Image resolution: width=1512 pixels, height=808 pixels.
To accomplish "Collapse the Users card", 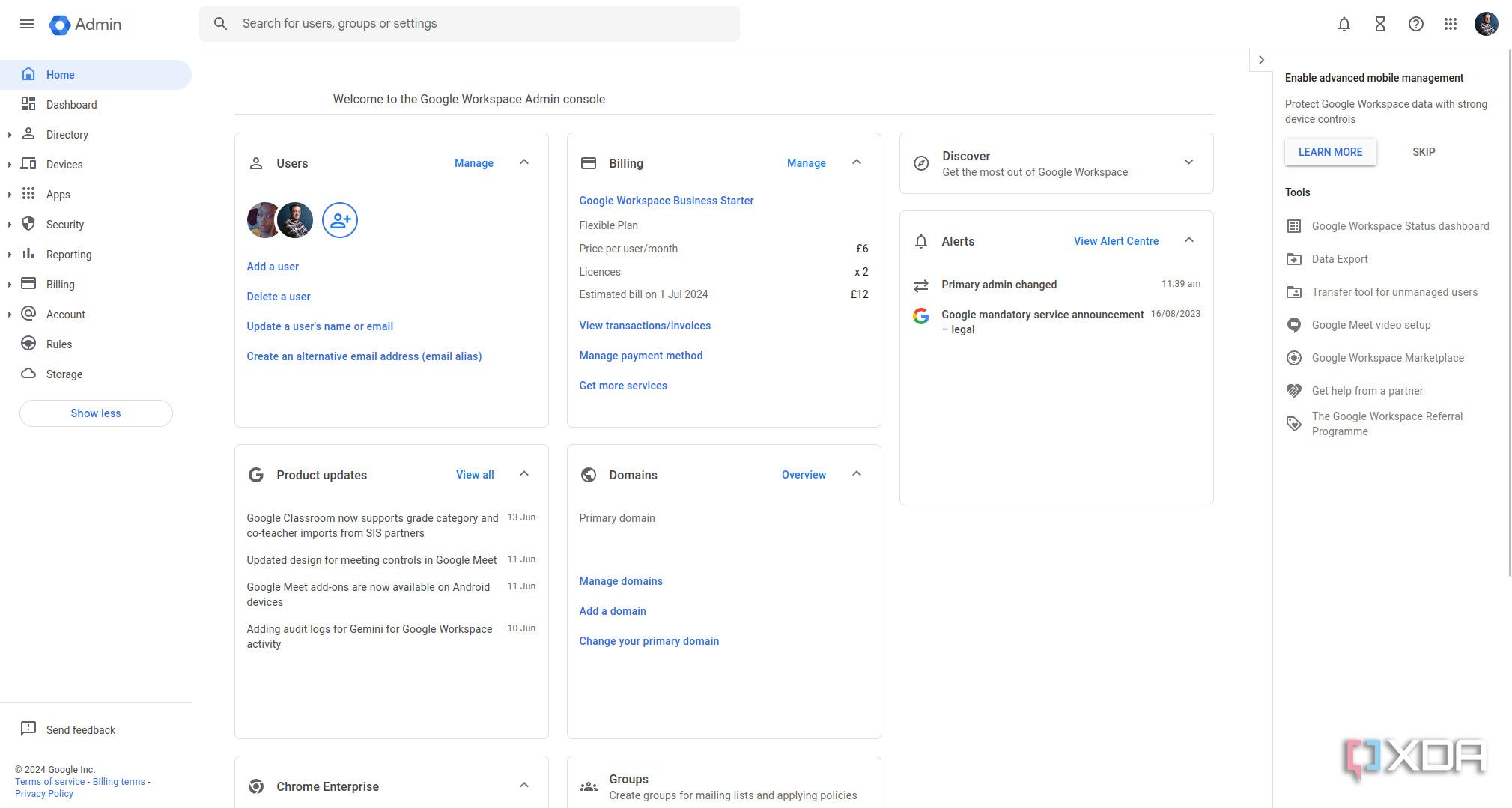I will point(524,162).
